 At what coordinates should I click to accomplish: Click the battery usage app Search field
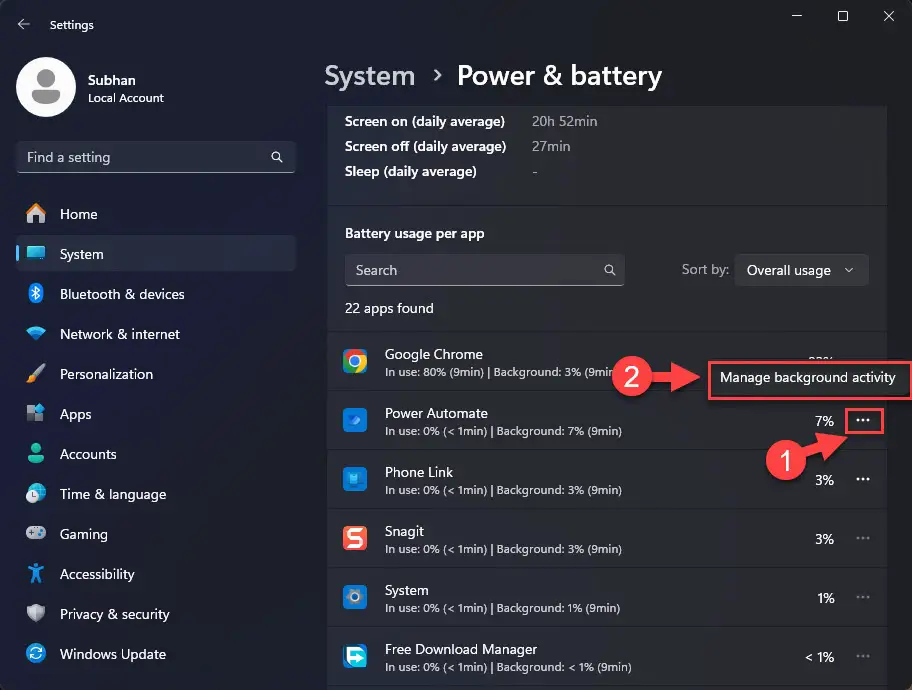coord(484,270)
